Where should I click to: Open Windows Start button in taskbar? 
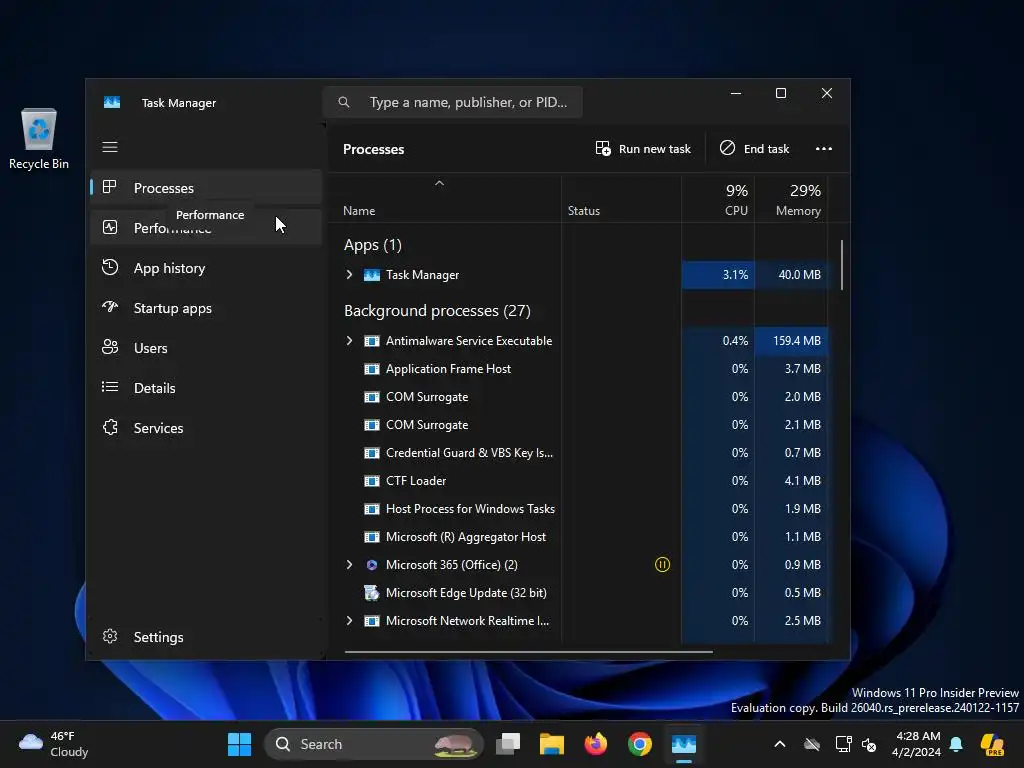coord(239,744)
